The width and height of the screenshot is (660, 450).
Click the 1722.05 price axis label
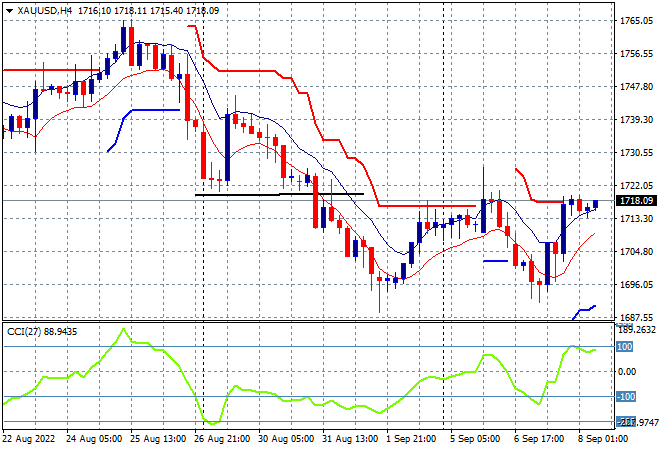click(636, 186)
